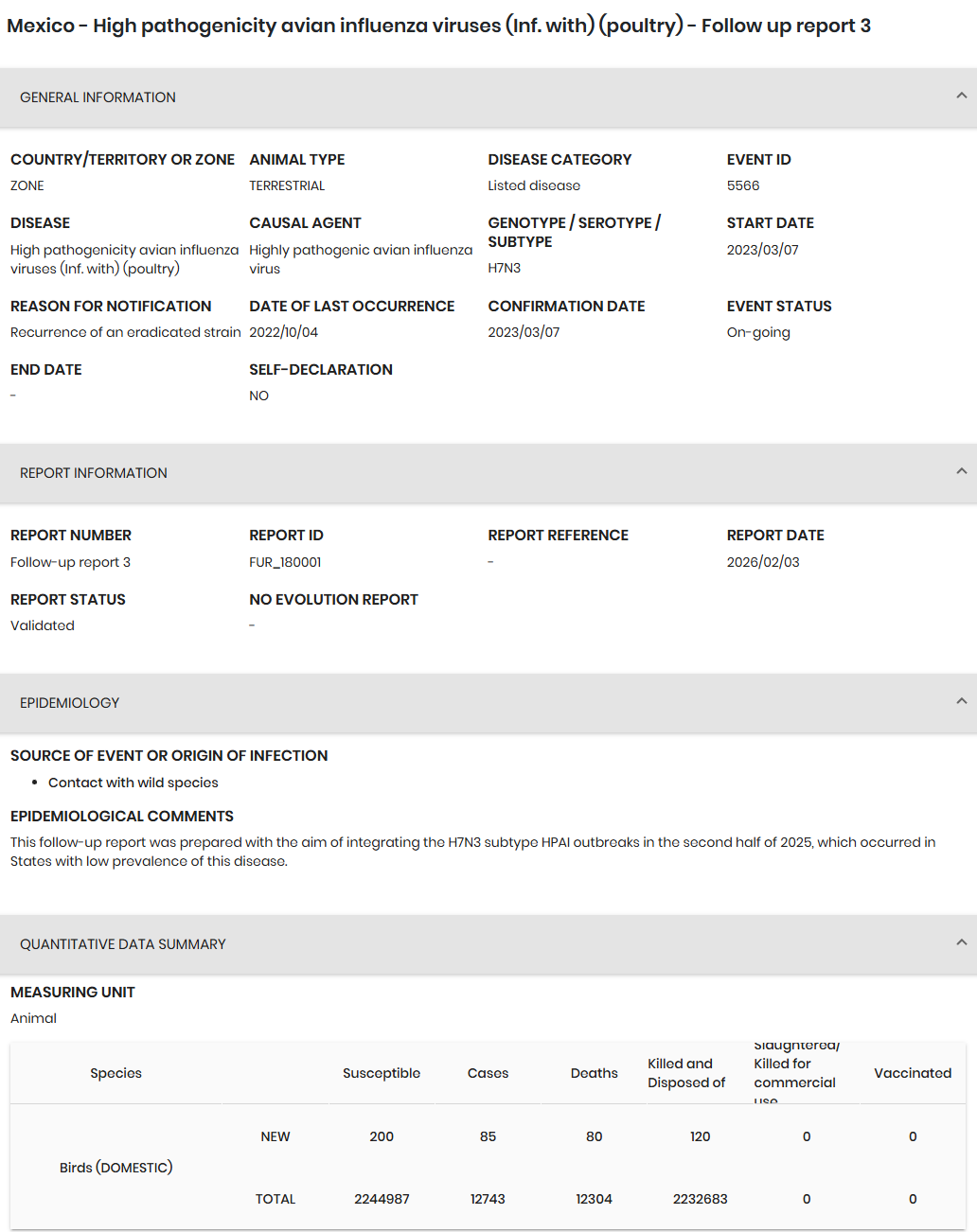Click the Event ID value 5566
The width and height of the screenshot is (977, 1232).
point(743,185)
